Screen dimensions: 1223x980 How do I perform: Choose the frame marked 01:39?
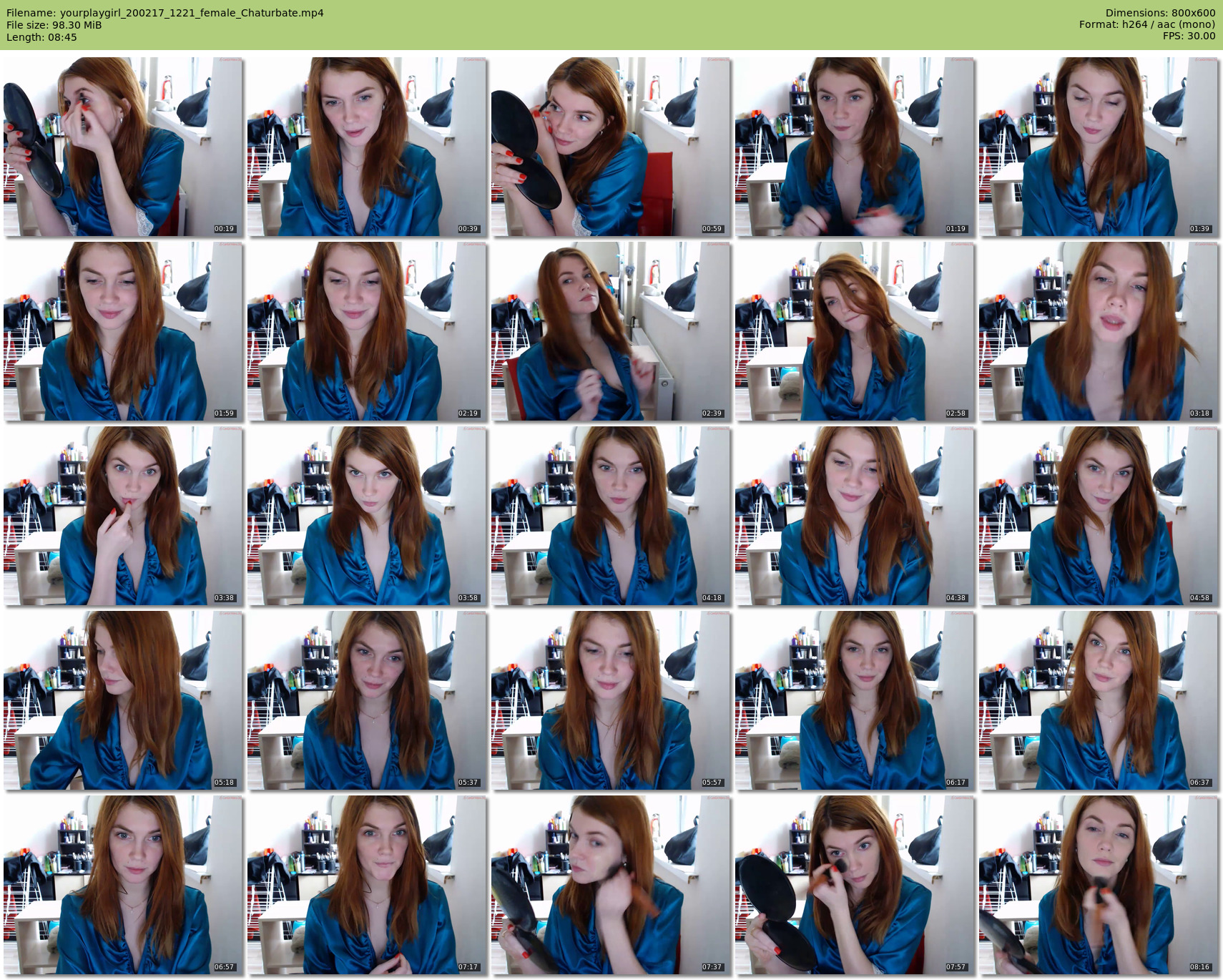[1099, 147]
